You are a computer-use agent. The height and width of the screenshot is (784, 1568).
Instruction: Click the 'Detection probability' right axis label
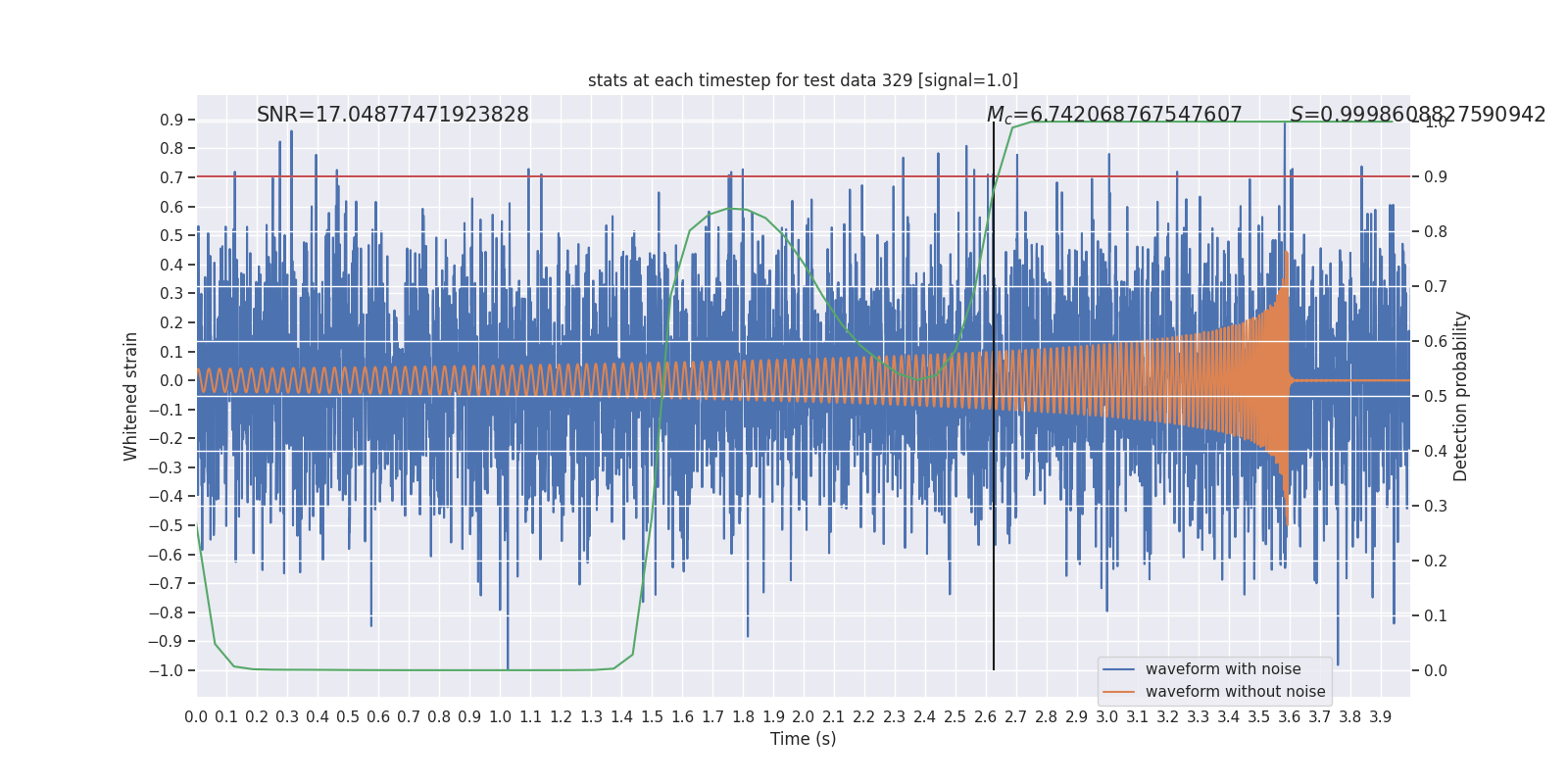point(1461,396)
